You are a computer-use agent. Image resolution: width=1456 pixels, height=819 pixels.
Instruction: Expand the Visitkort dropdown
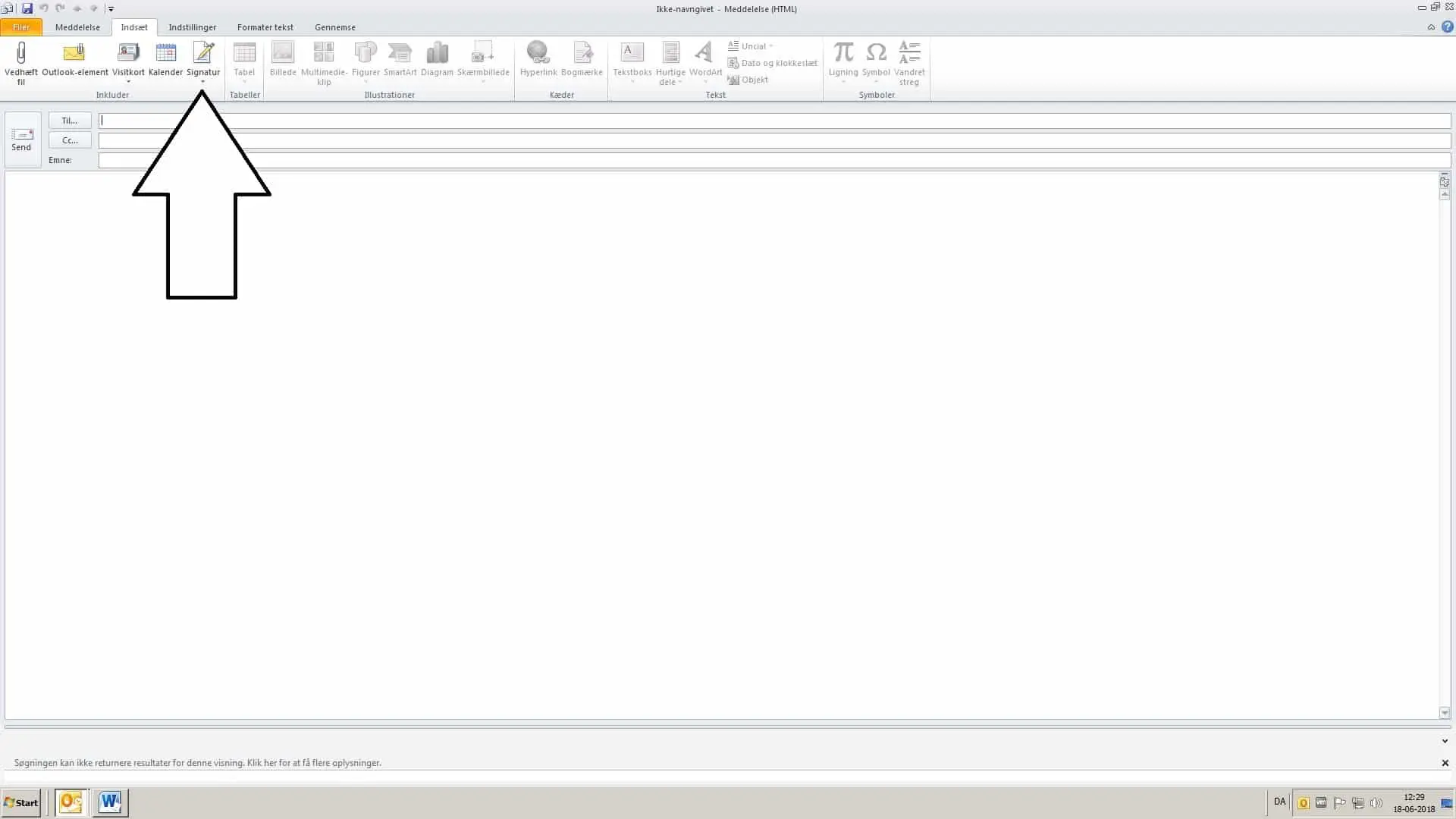coord(128,82)
